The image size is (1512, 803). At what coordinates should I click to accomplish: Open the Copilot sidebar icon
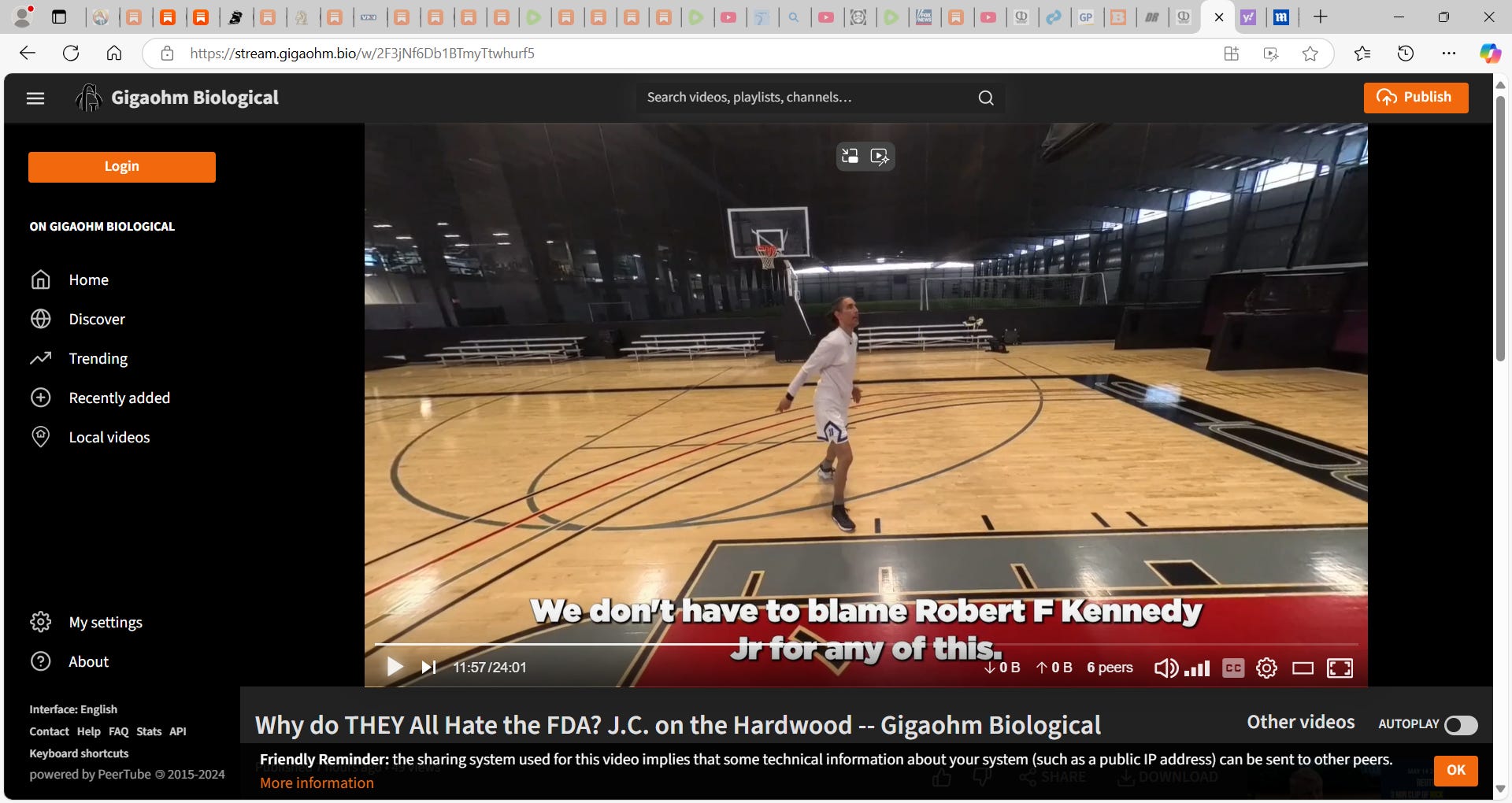pos(1490,54)
